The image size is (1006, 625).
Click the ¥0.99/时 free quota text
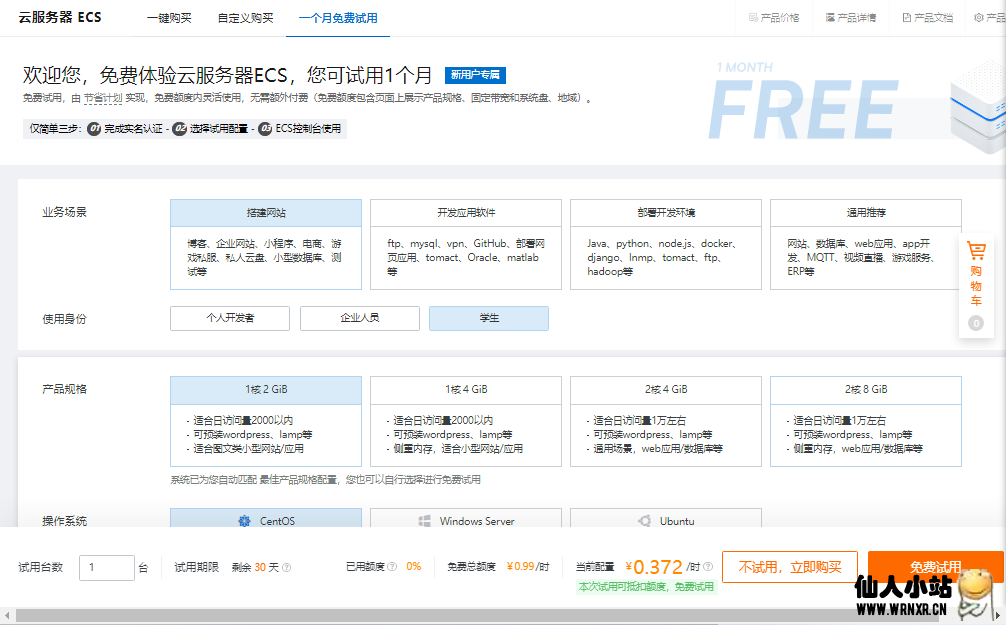pos(527,567)
